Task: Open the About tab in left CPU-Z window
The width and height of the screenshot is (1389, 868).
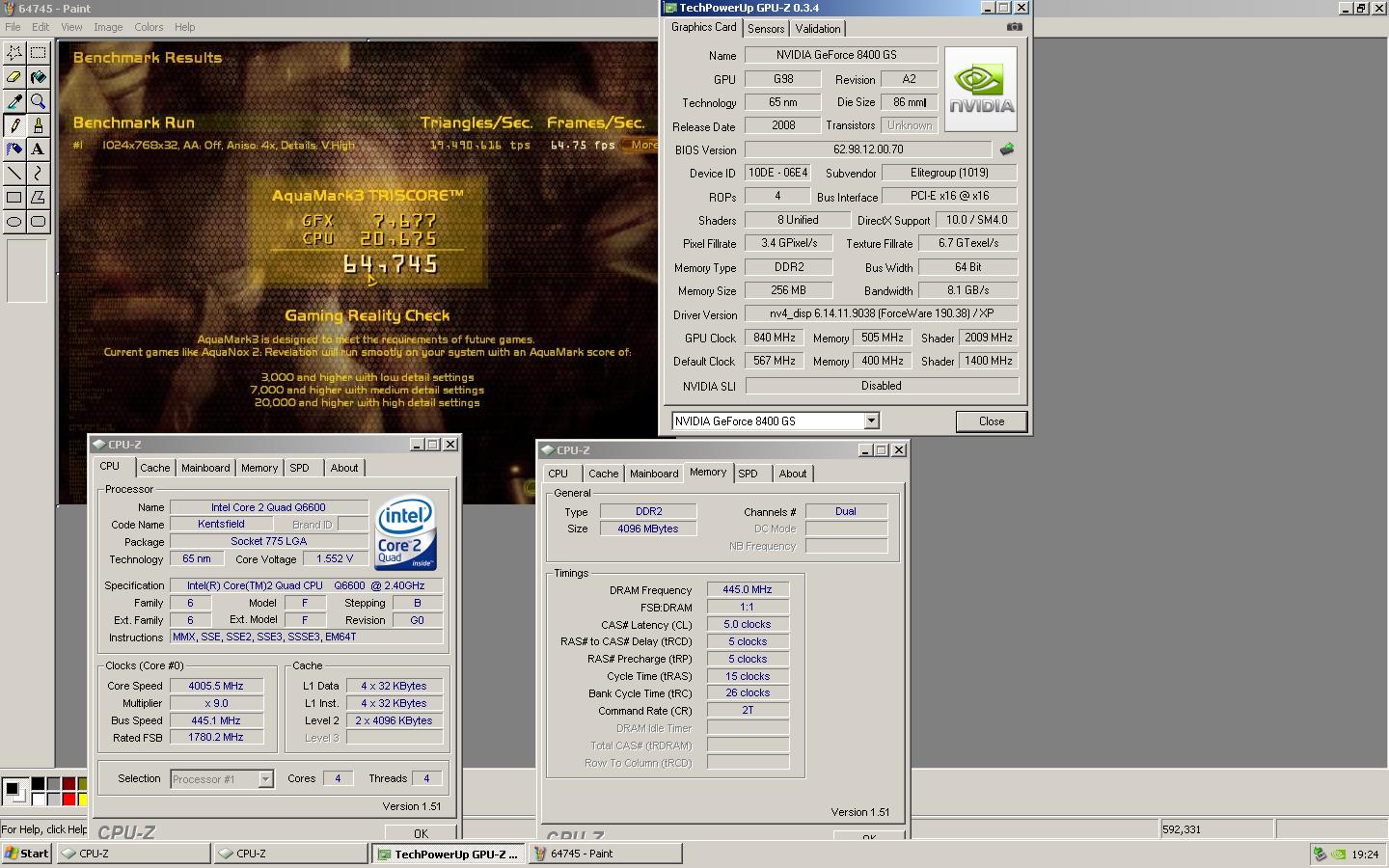Action: [x=344, y=468]
